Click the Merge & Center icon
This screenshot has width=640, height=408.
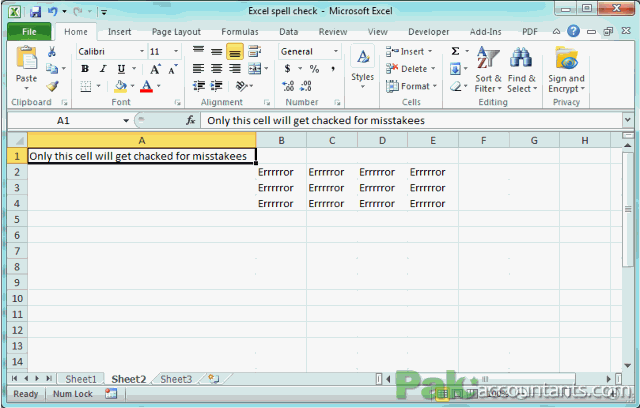(x=255, y=69)
